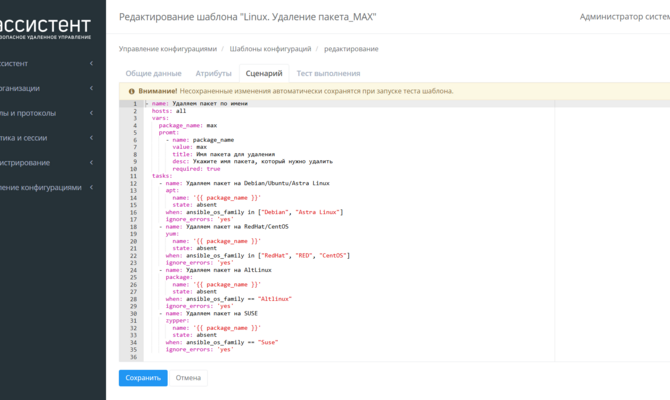Go to Управление конфигурациями breadcrumb
The height and width of the screenshot is (400, 670).
(168, 49)
